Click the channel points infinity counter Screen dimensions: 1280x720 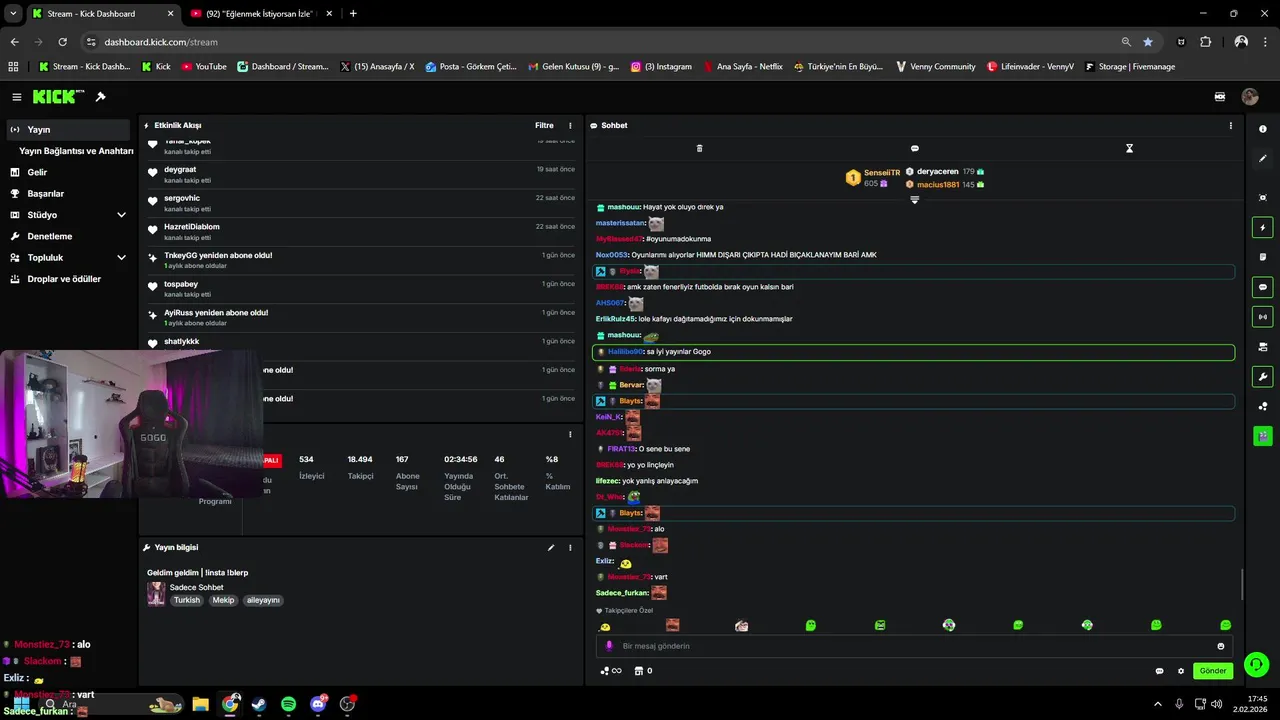point(611,671)
